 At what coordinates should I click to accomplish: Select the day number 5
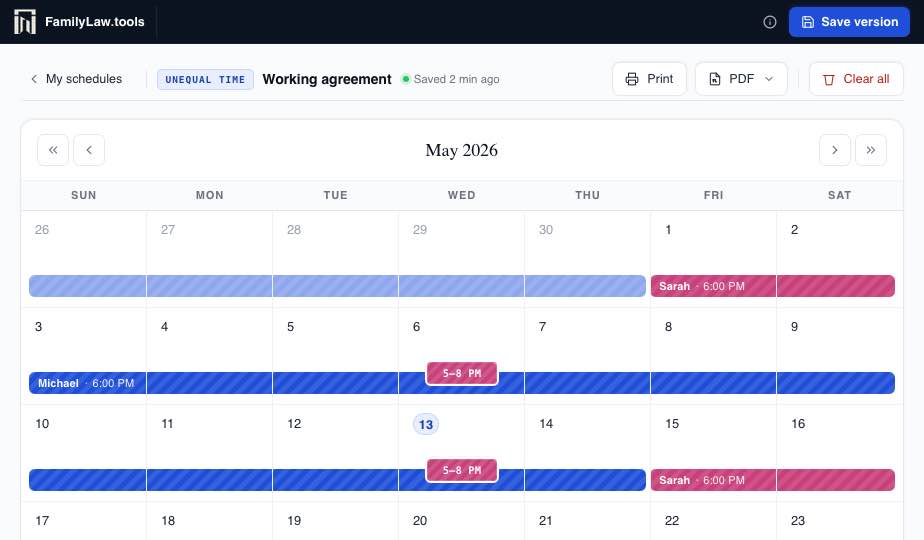[291, 327]
